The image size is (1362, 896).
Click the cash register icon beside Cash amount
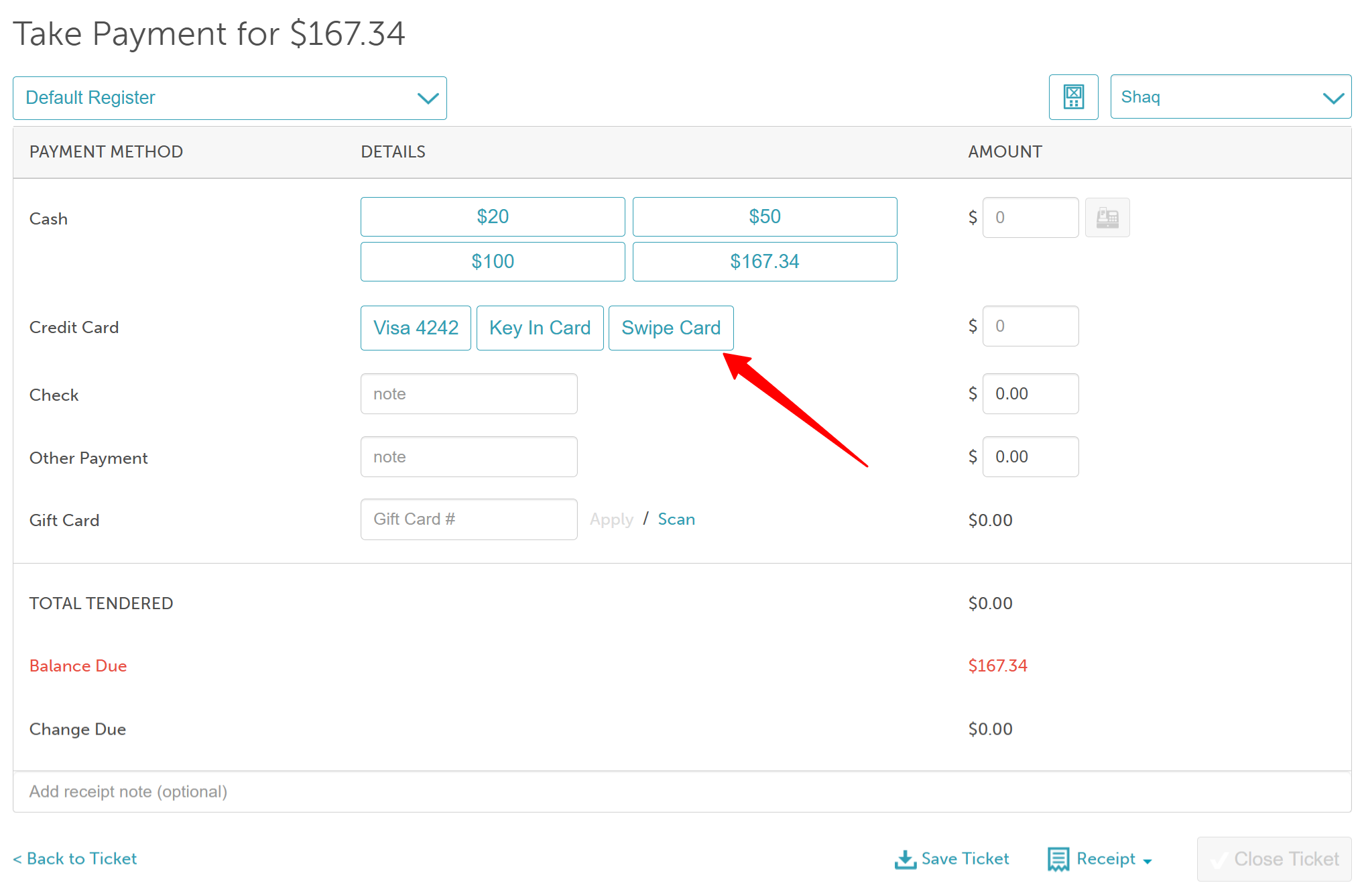click(1107, 218)
